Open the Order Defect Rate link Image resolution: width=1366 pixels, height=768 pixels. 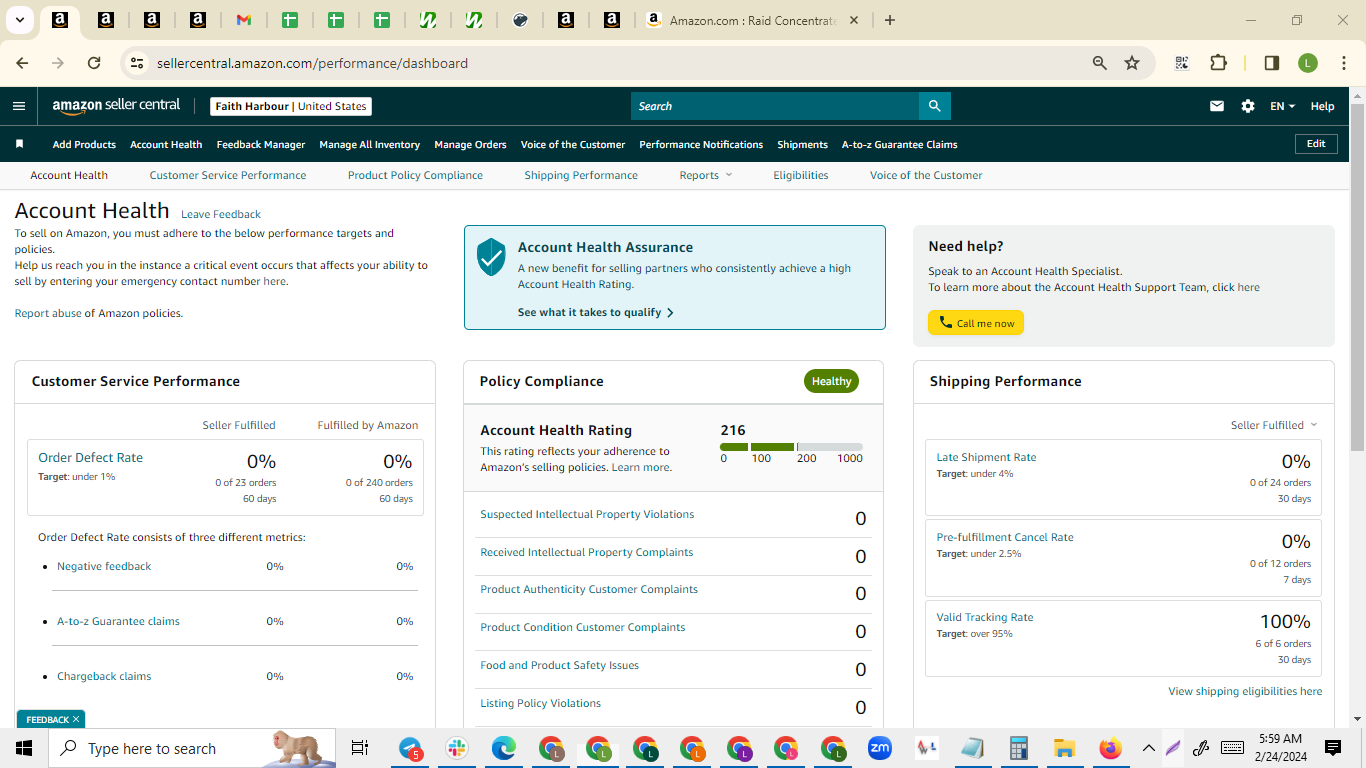tap(91, 457)
